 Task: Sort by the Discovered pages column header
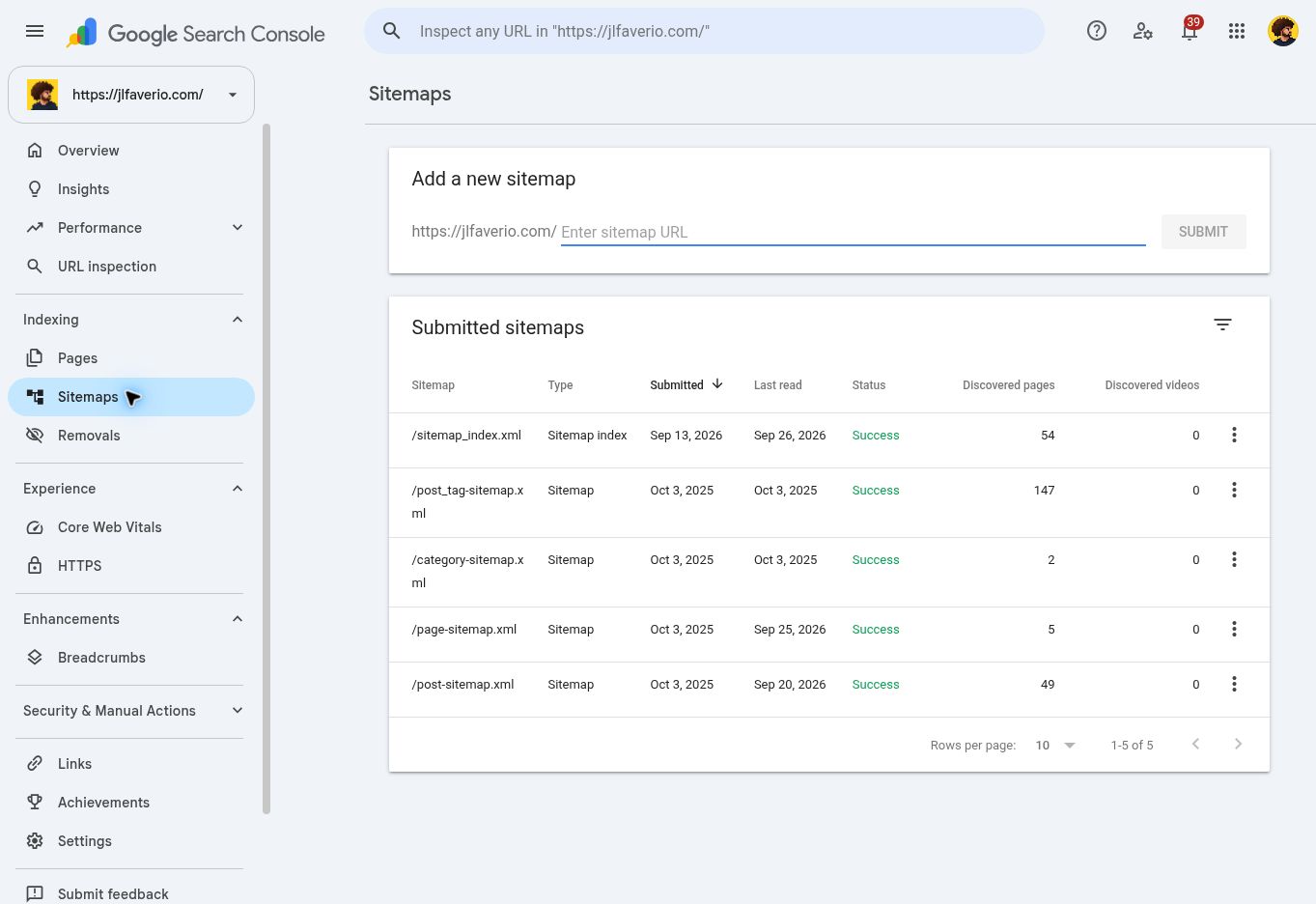pos(1008,385)
